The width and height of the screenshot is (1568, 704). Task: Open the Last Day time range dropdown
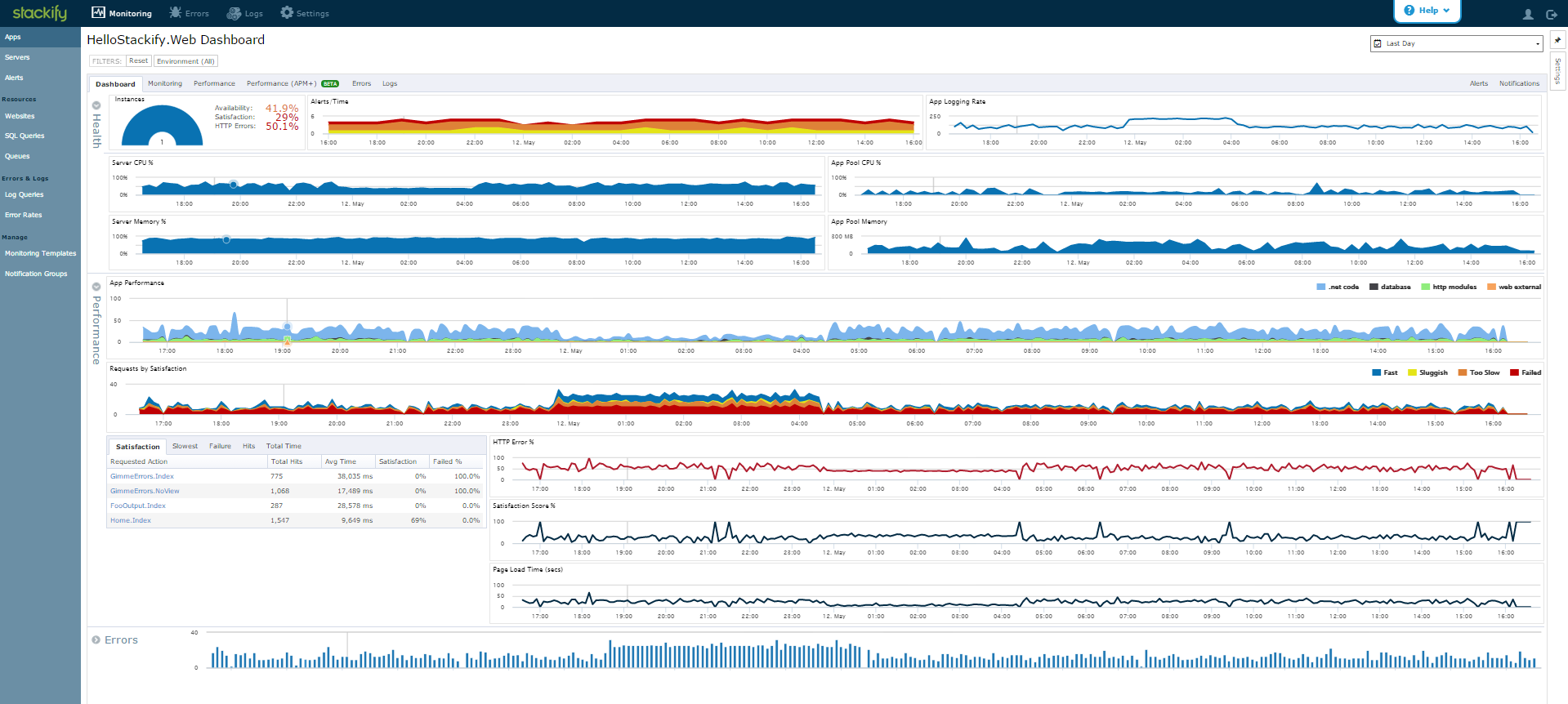[x=1456, y=43]
